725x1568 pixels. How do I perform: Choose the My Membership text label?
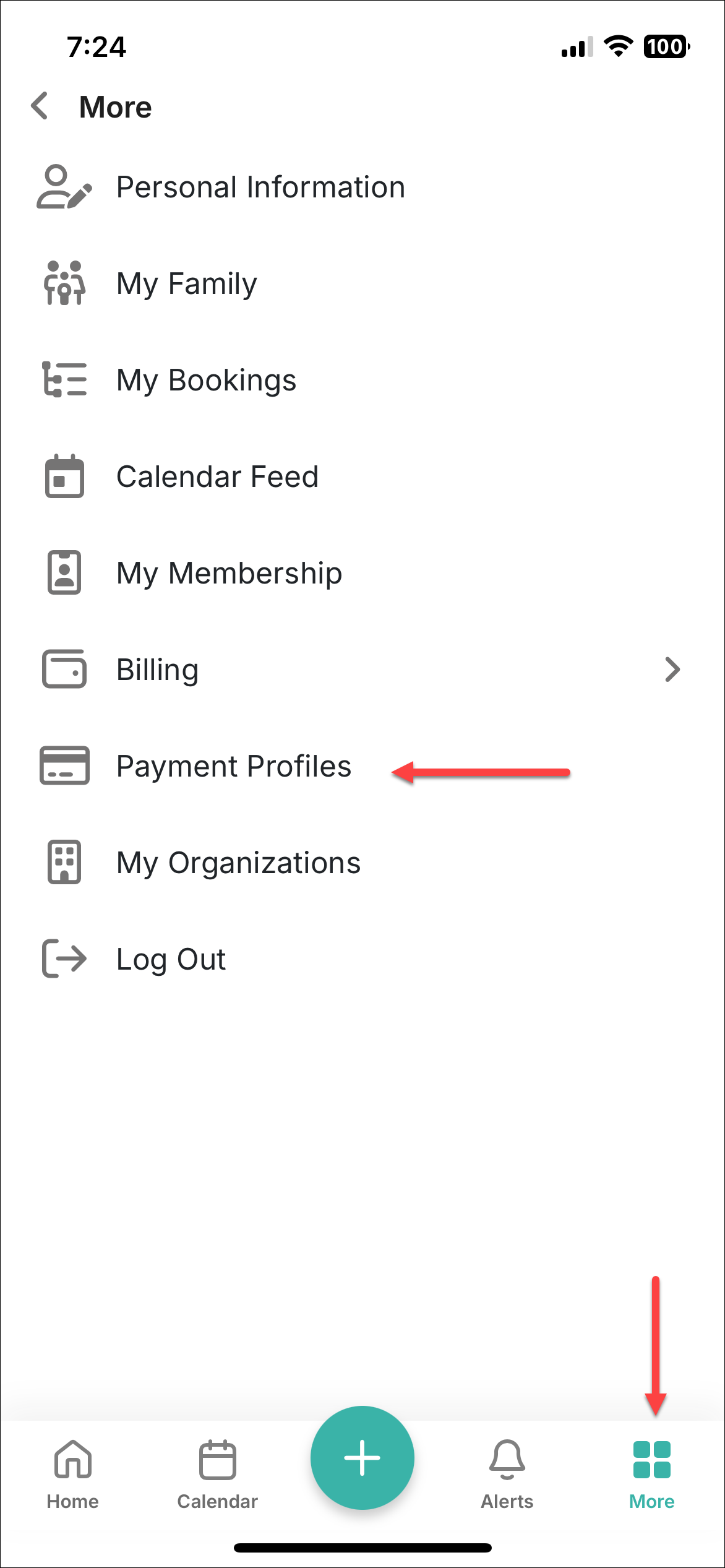[229, 573]
